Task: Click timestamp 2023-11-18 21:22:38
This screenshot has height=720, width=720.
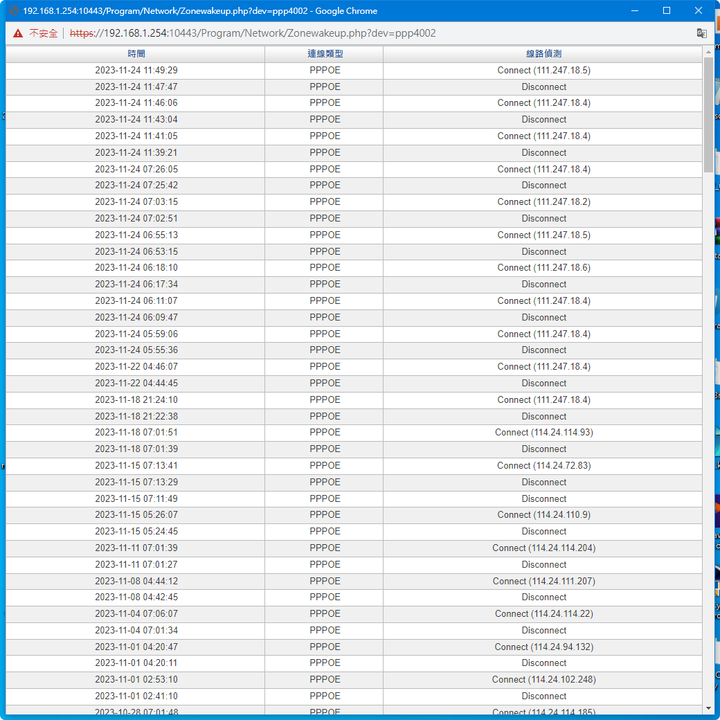Action: click(136, 416)
